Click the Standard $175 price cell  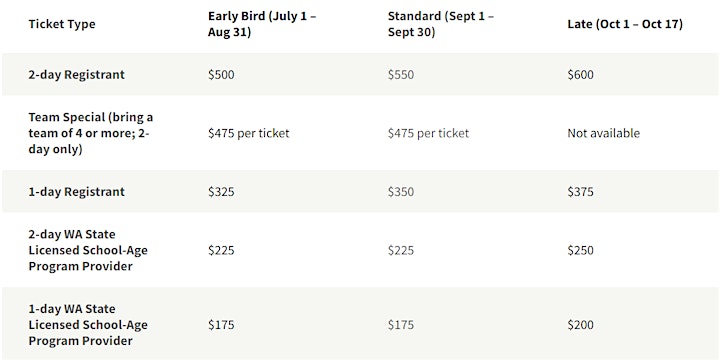pos(401,325)
